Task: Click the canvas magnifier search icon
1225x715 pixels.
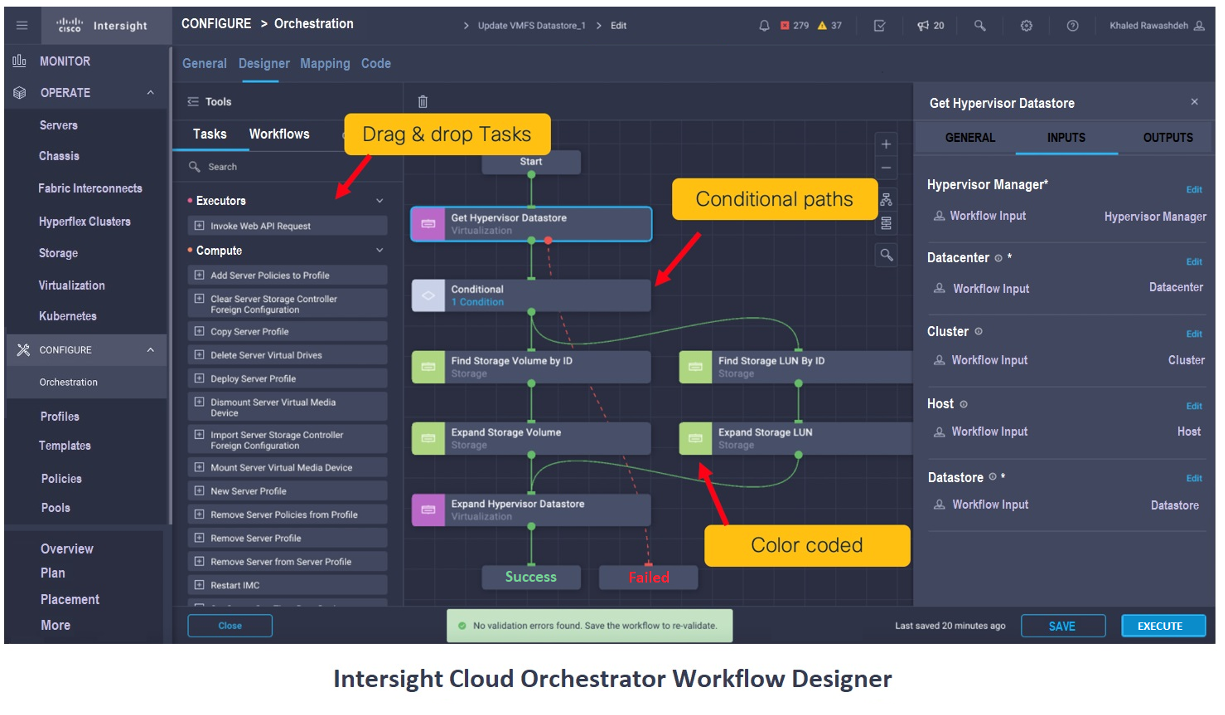Action: (x=886, y=255)
